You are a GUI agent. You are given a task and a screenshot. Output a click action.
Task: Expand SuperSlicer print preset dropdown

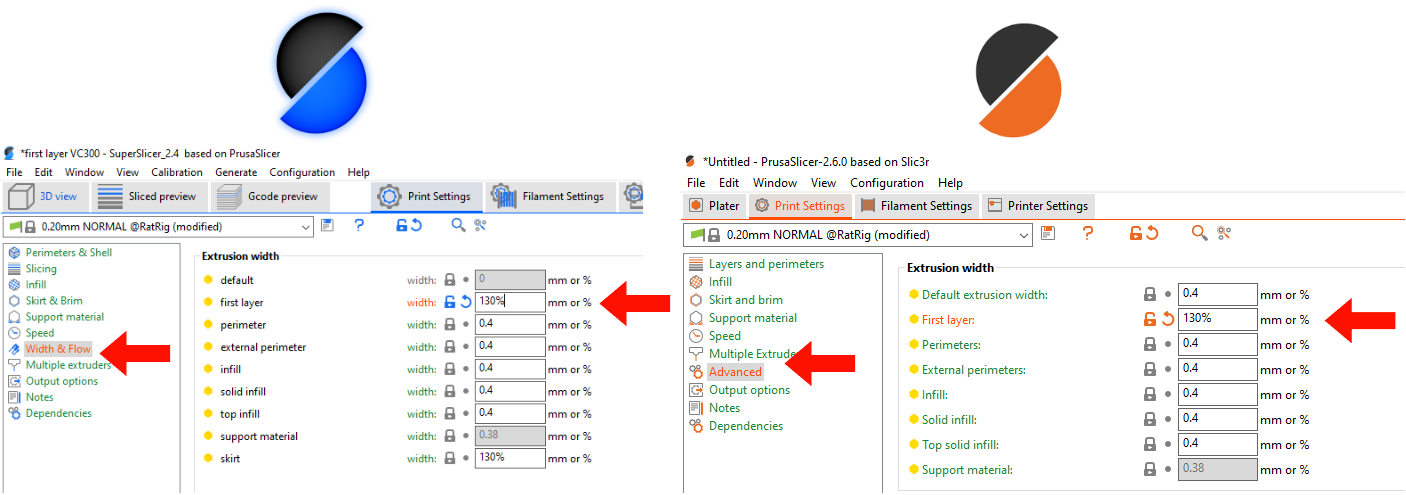click(x=304, y=227)
